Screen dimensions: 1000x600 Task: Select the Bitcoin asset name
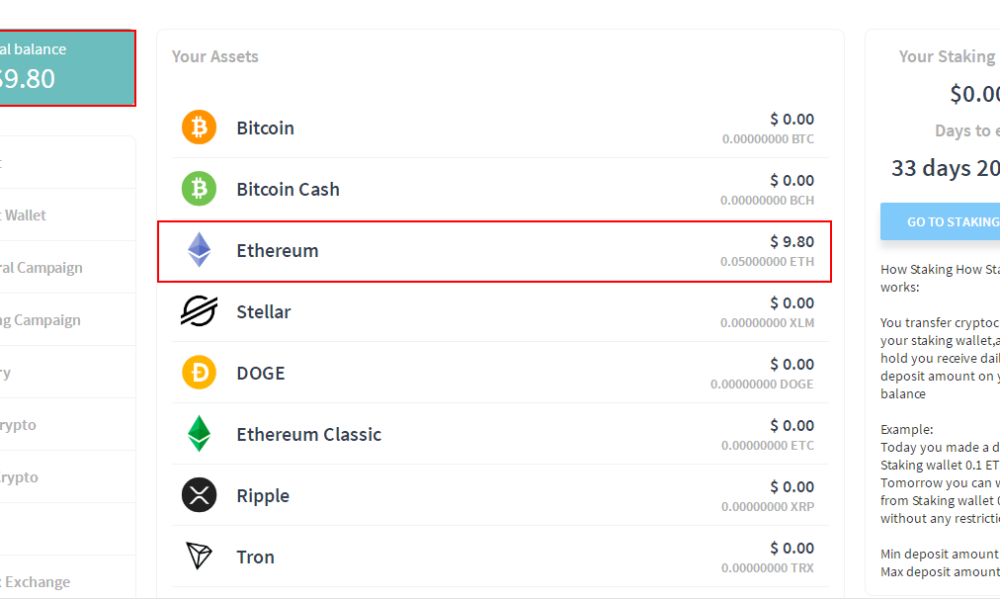pos(265,128)
